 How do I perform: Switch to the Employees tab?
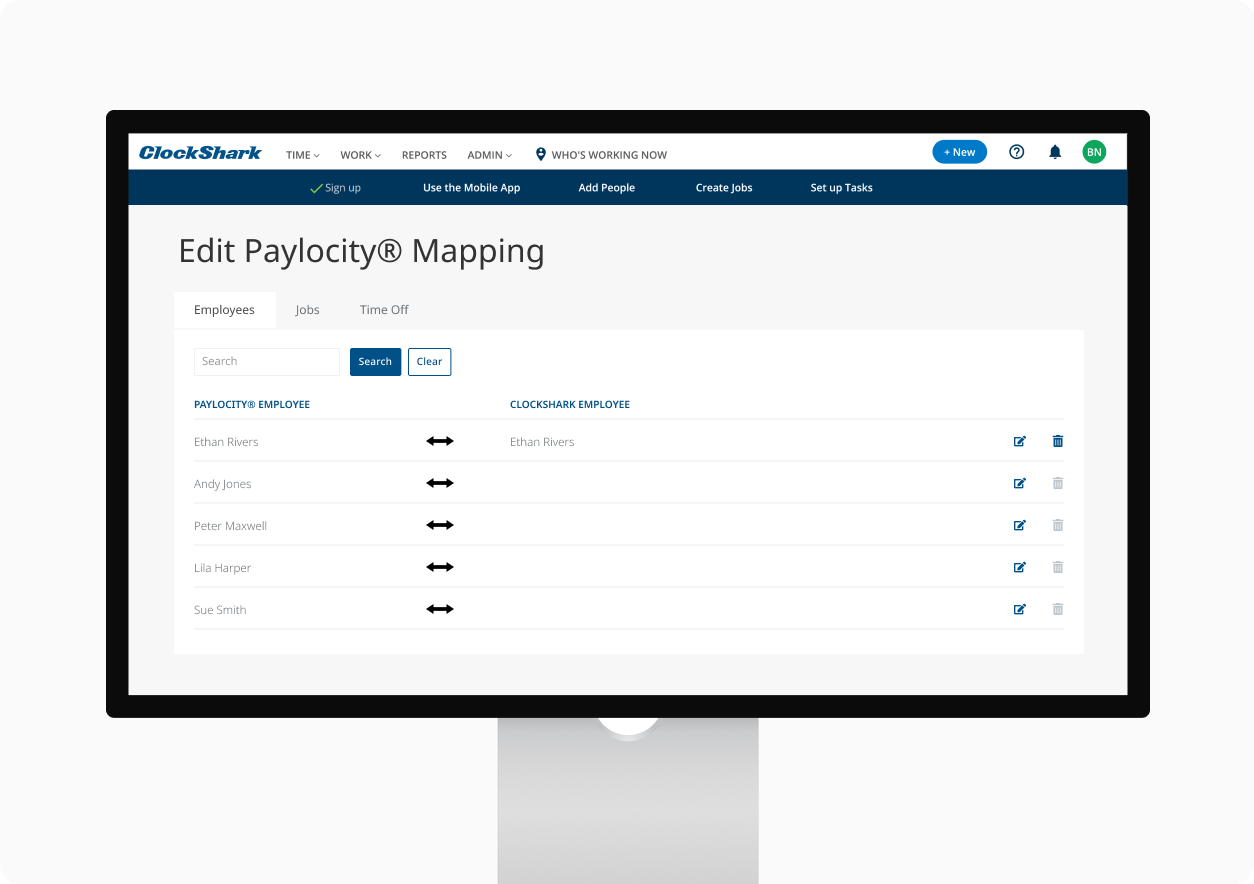tap(224, 310)
